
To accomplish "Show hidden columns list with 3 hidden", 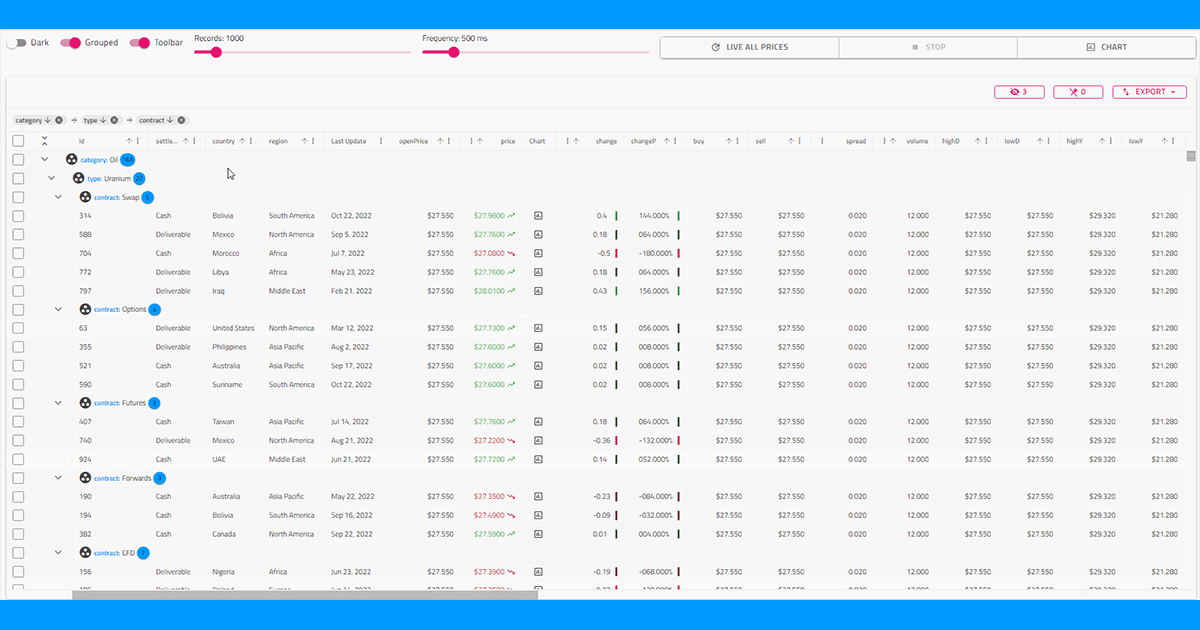I will click(x=1019, y=92).
